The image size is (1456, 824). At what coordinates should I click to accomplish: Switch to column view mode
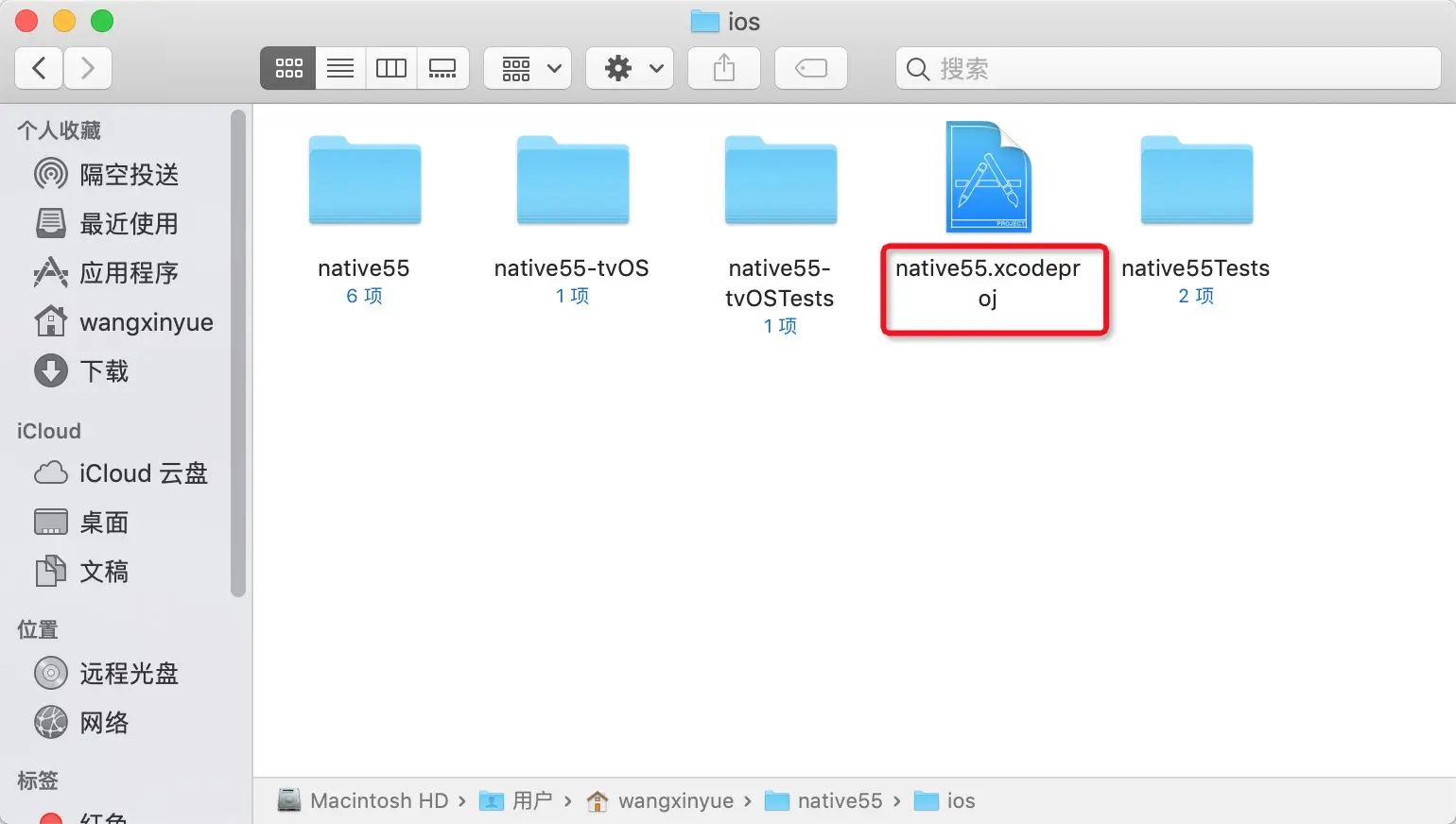[391, 68]
